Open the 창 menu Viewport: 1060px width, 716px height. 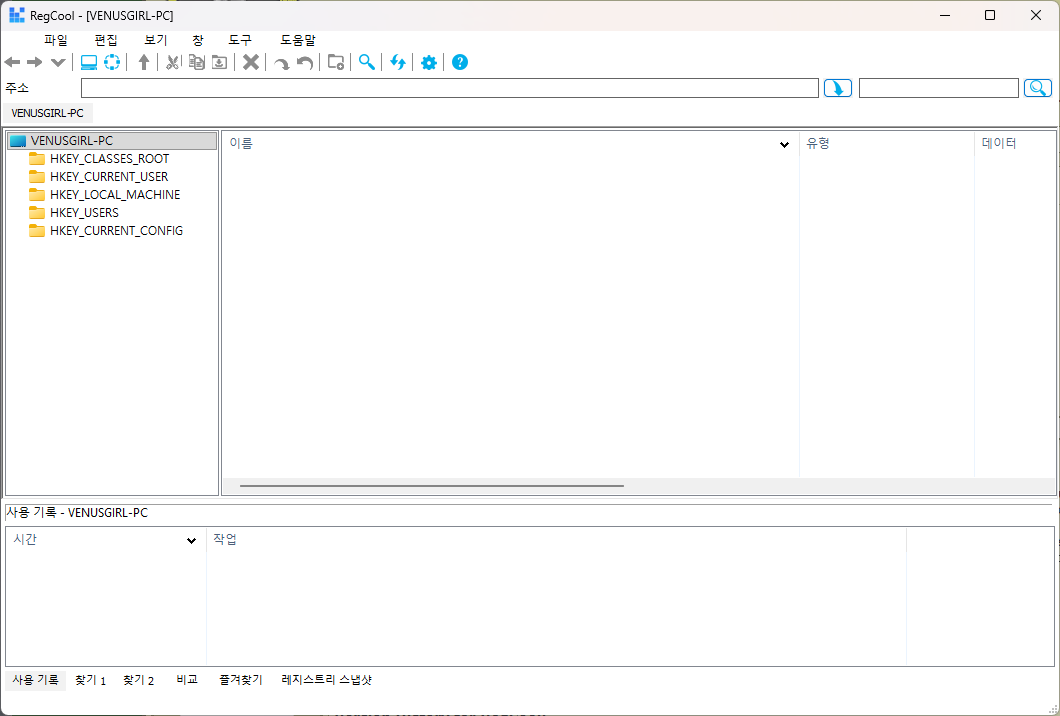pos(197,41)
